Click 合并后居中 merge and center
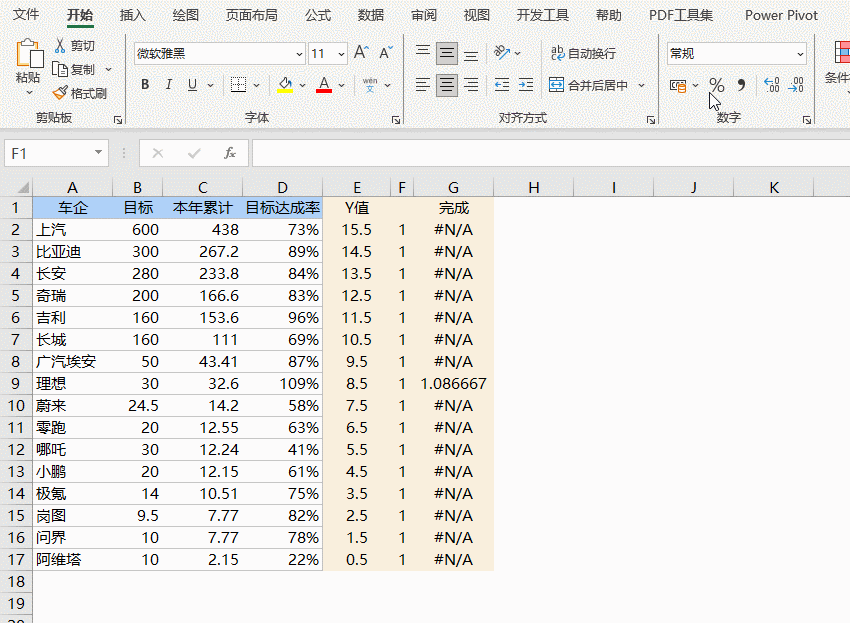Screen dimensions: 850x623 coord(589,85)
